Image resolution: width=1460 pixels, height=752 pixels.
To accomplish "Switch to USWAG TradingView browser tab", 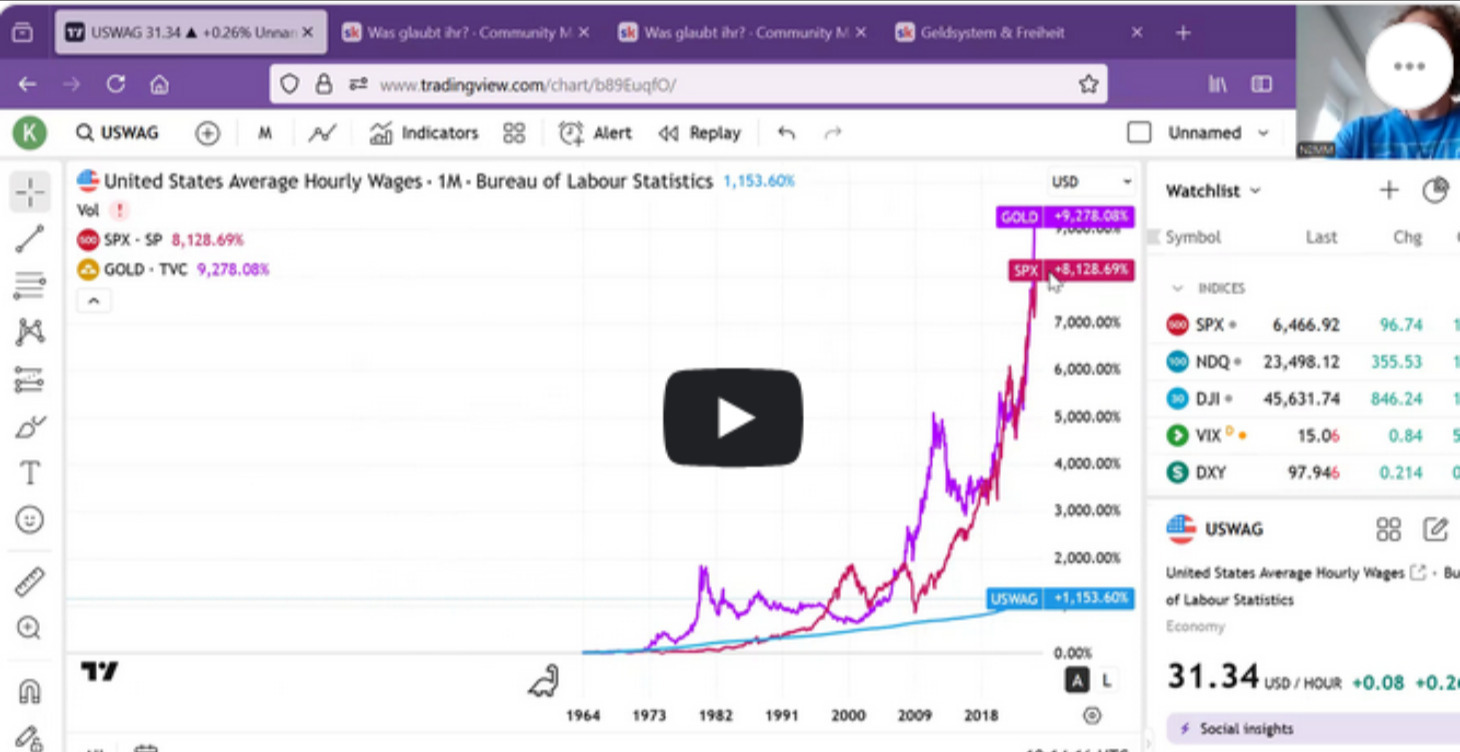I will pos(190,32).
